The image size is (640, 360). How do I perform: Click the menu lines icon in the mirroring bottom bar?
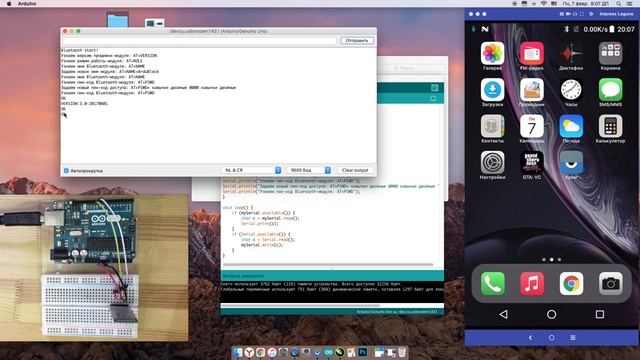click(573, 338)
